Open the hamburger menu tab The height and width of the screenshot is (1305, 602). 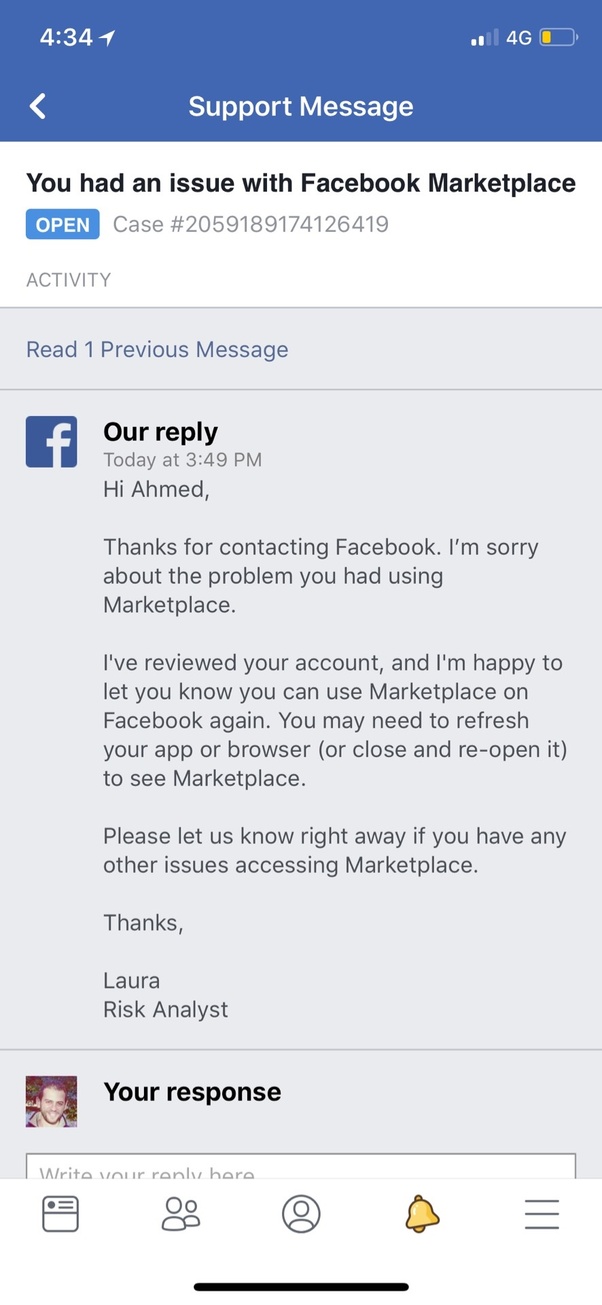(542, 1214)
